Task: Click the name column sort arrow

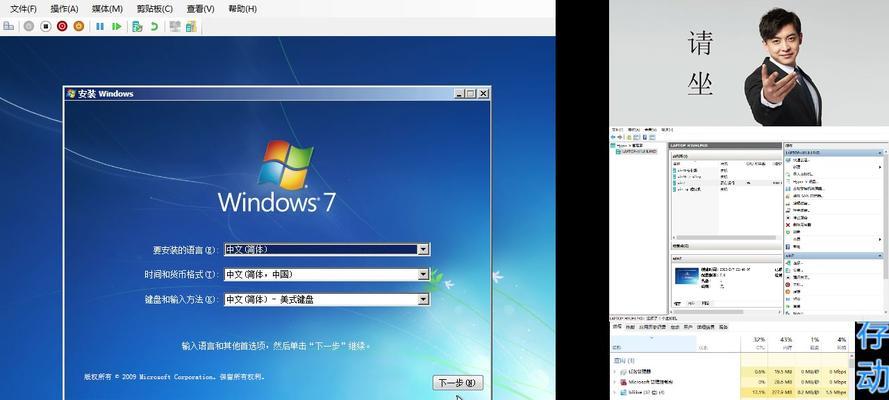Action: [652, 338]
